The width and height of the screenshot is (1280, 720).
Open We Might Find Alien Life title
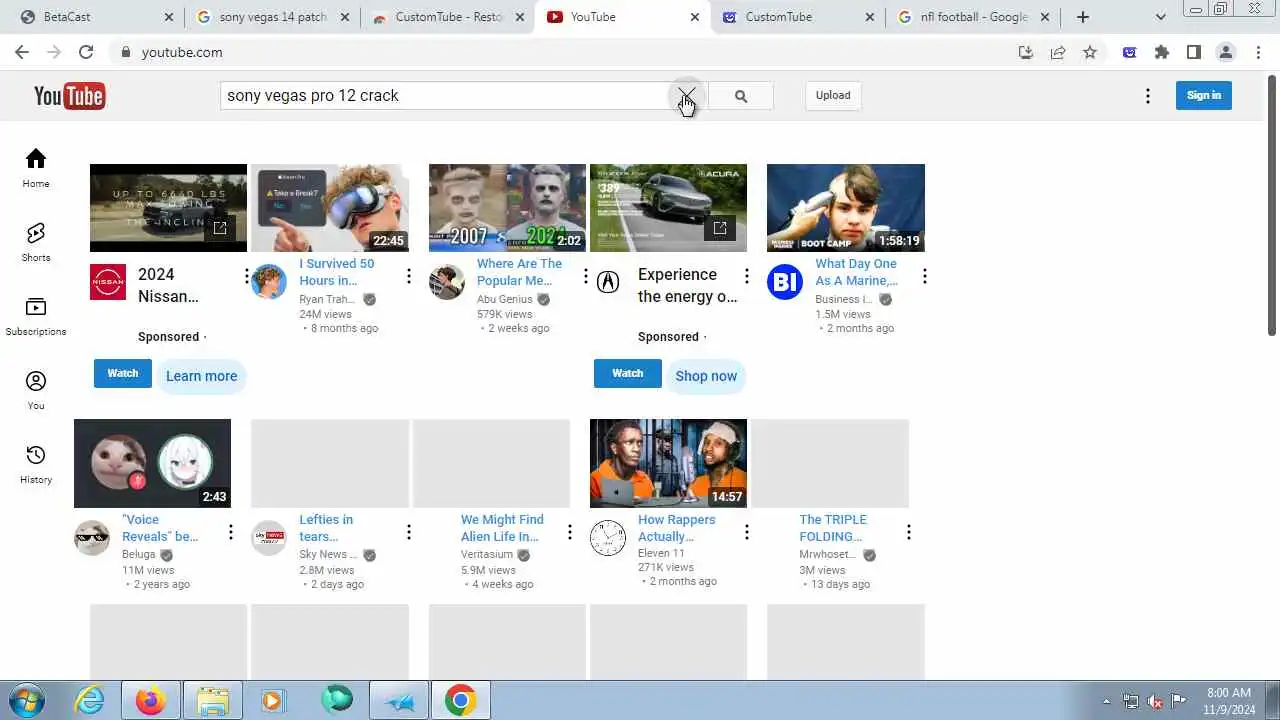tap(502, 528)
